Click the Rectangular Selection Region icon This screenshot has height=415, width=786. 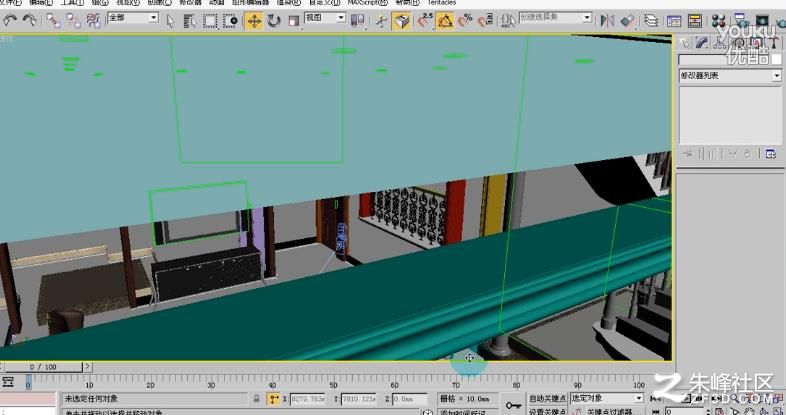click(x=210, y=21)
